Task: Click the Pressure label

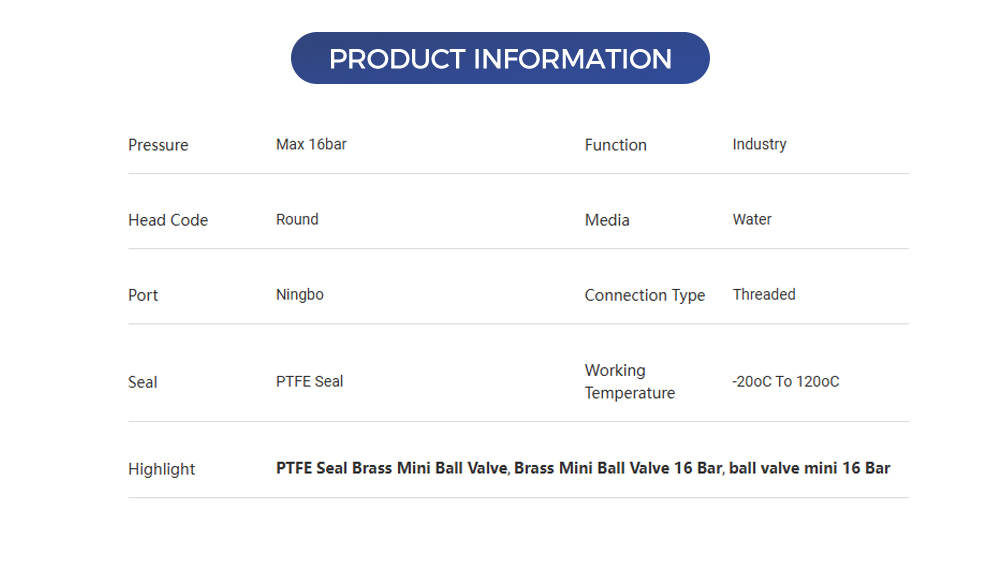Action: pyautogui.click(x=158, y=145)
